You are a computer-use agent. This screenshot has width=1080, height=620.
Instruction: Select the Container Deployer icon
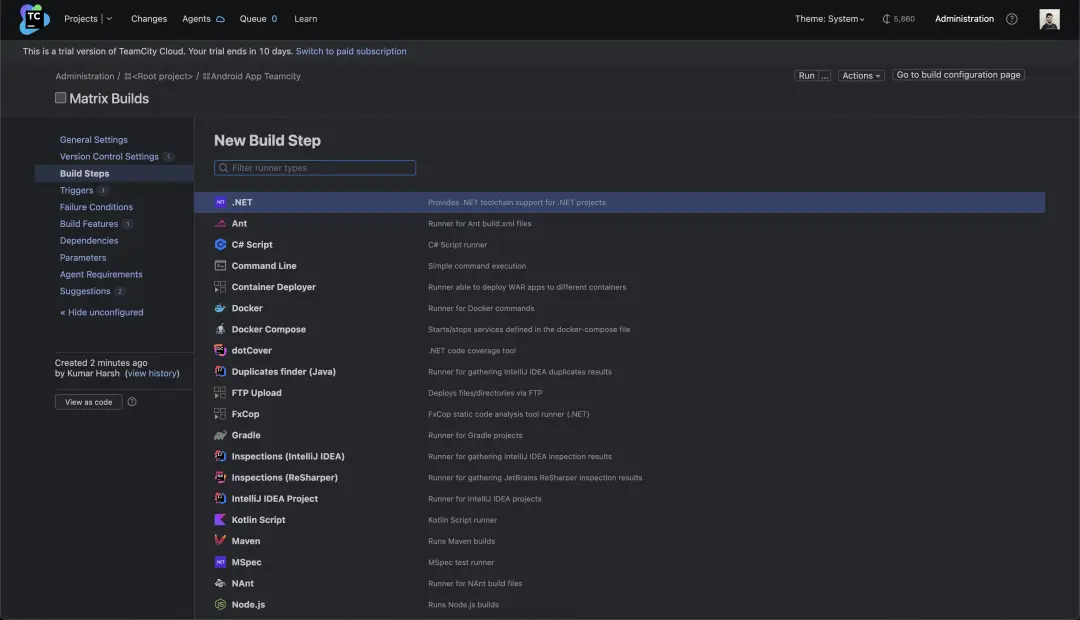[x=220, y=287]
